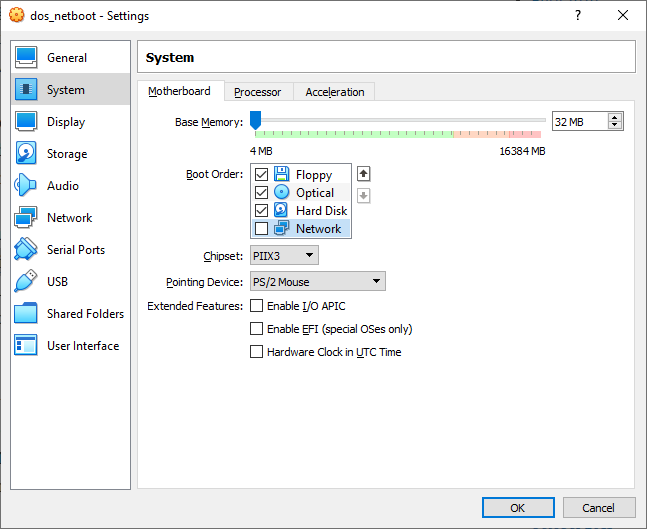Viewport: 647px width, 529px height.
Task: Open the General settings icon
Action: 26,57
